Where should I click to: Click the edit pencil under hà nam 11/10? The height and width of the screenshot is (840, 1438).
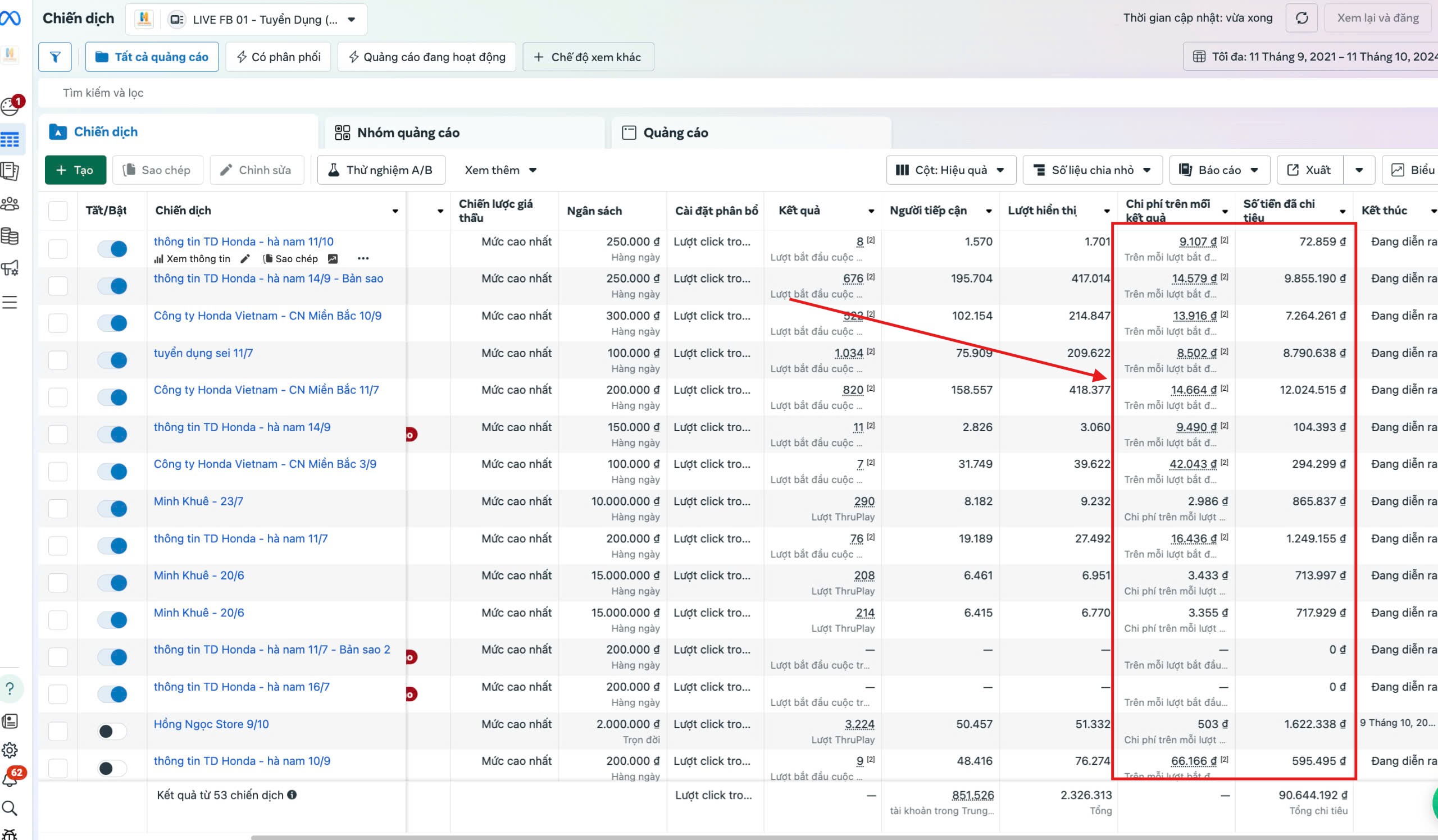coord(245,259)
